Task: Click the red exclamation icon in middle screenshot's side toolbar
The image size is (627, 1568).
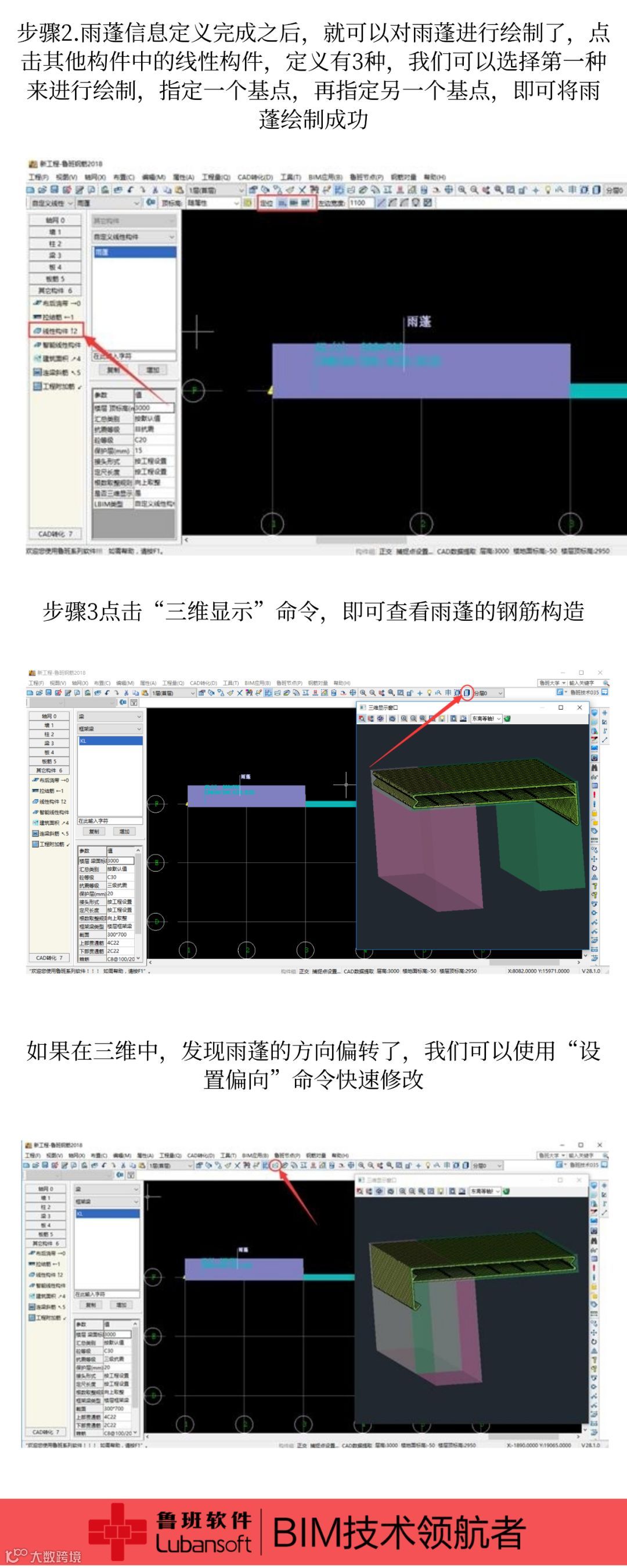Action: click(x=594, y=794)
